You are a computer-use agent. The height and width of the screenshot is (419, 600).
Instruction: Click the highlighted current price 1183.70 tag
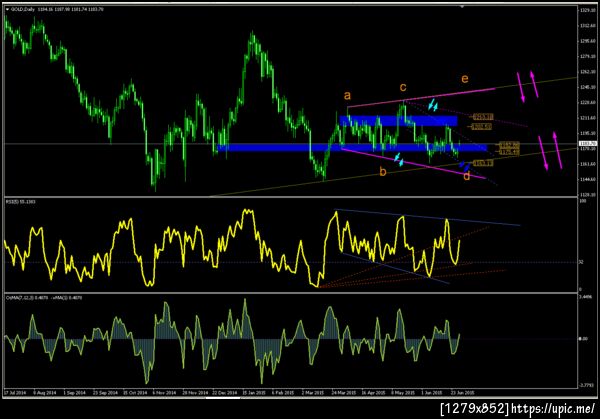tap(587, 143)
